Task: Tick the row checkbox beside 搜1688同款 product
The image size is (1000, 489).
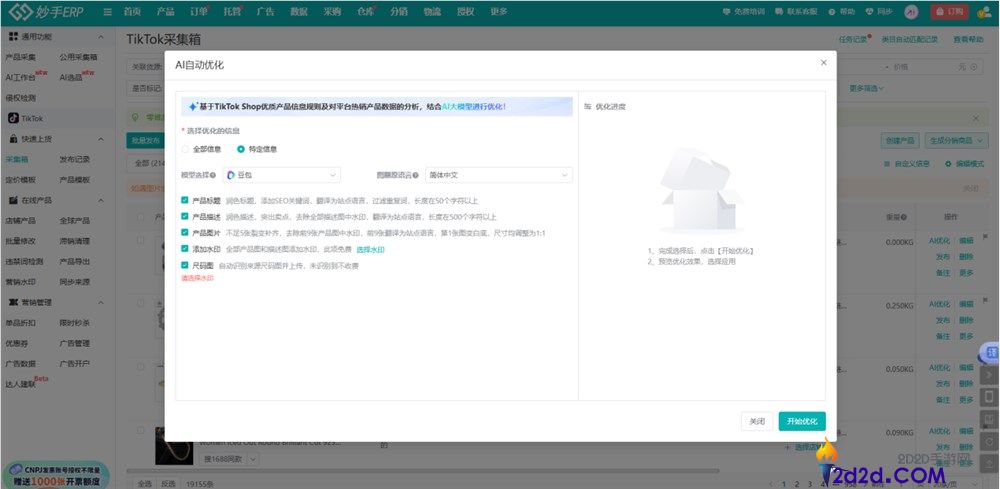Action: coord(141,430)
